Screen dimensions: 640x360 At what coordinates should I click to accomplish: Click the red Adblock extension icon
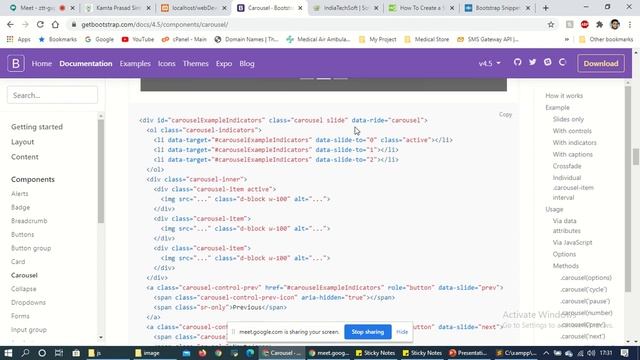pyautogui.click(x=584, y=24)
